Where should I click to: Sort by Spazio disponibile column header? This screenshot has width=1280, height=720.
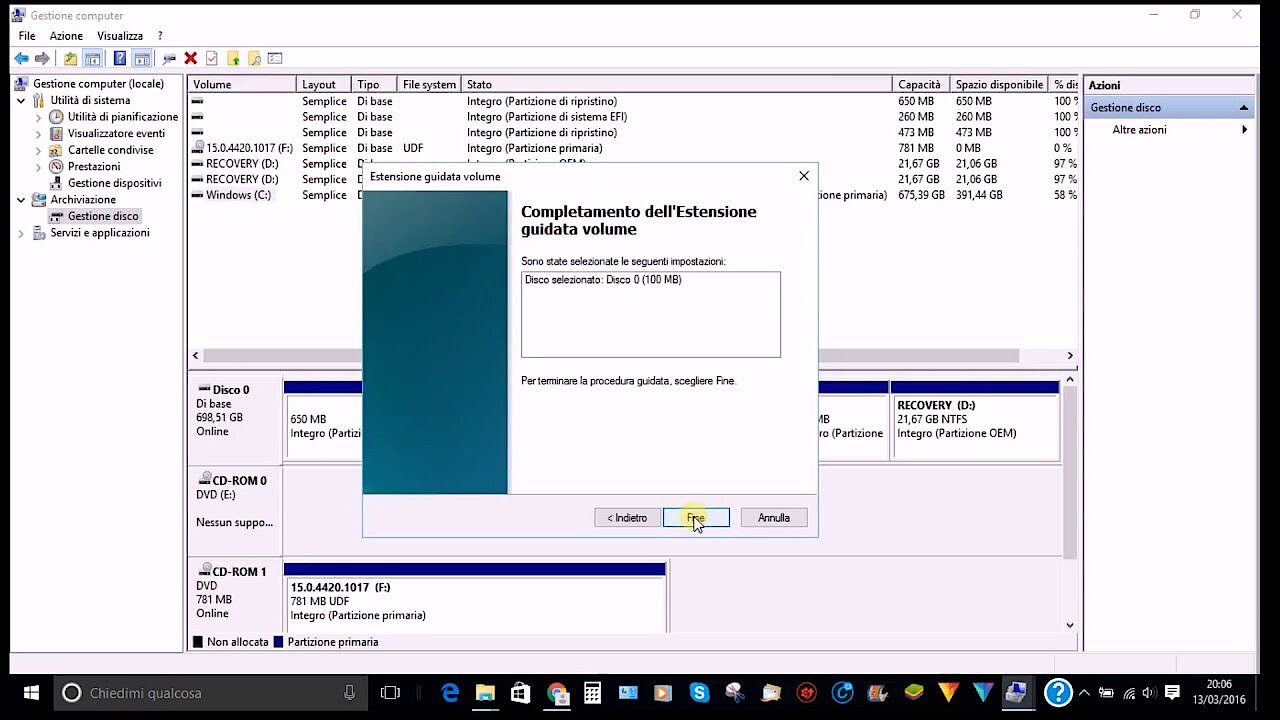[999, 85]
